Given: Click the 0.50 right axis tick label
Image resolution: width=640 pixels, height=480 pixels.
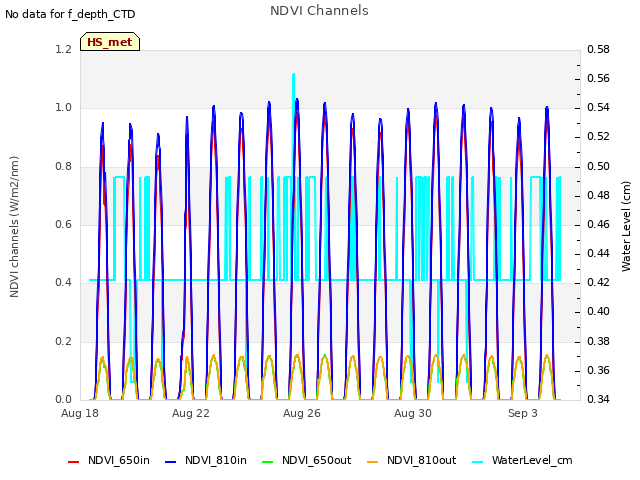Looking at the screenshot, I should tap(598, 167).
